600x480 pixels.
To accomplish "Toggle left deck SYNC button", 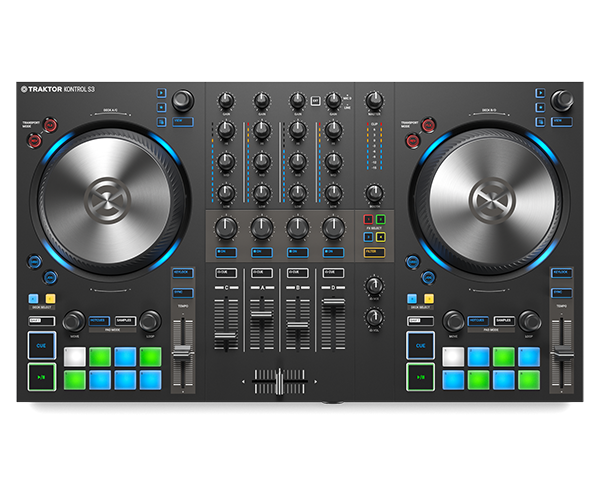I will click(x=183, y=293).
